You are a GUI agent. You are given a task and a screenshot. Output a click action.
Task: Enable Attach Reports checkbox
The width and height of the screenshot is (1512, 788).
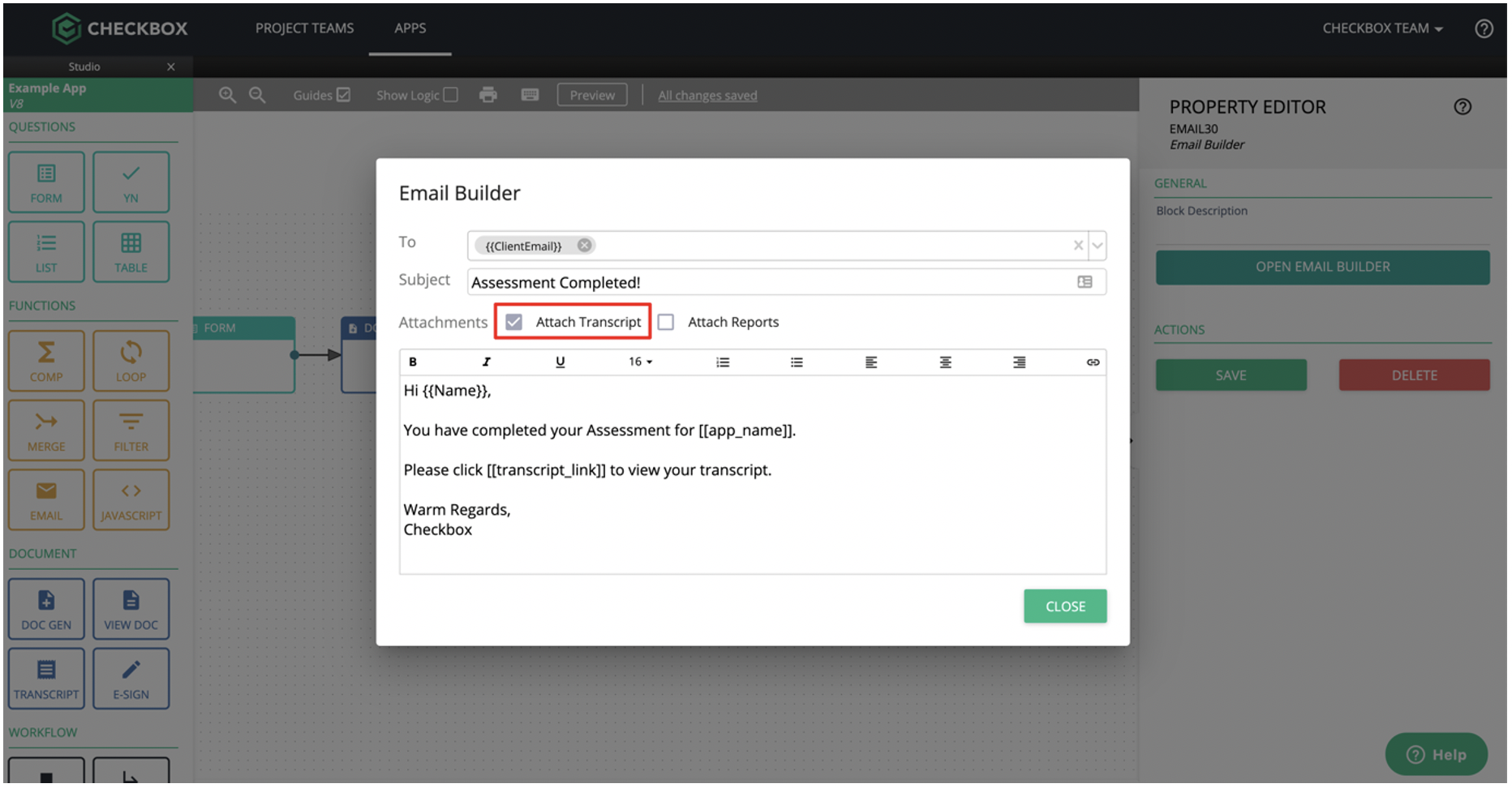666,323
